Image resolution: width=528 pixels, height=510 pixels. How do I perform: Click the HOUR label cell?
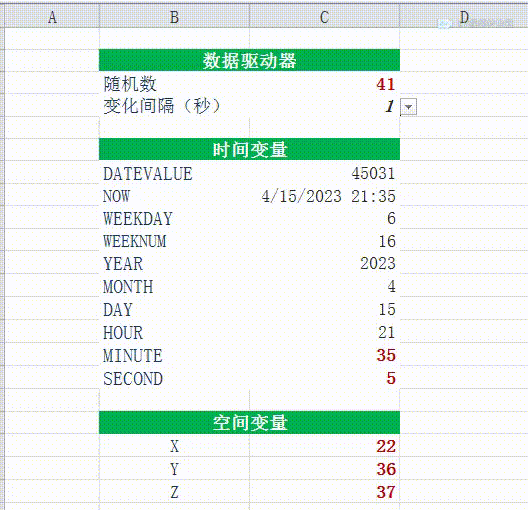tap(174, 332)
